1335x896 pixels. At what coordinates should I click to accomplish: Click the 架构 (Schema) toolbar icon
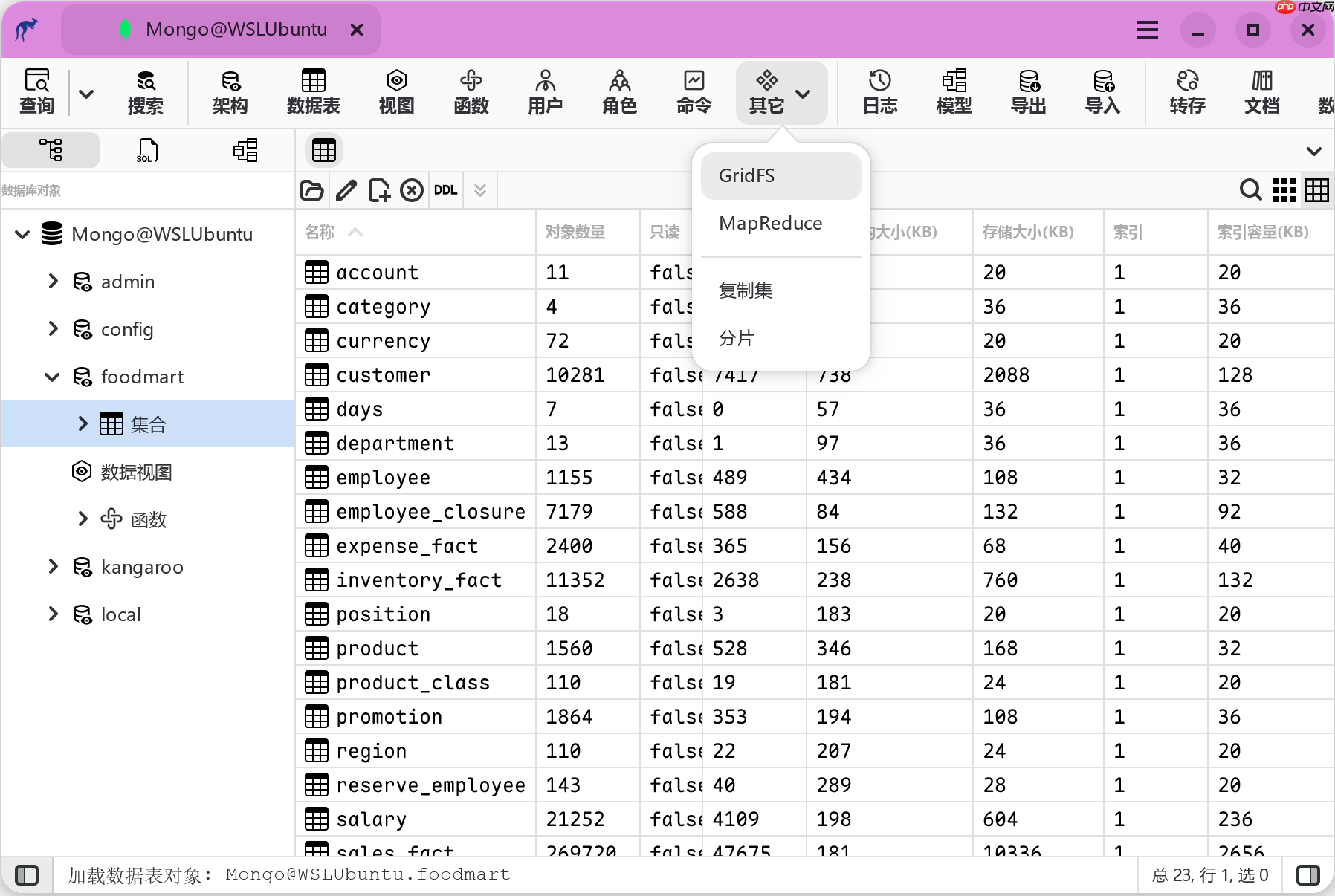coord(230,93)
